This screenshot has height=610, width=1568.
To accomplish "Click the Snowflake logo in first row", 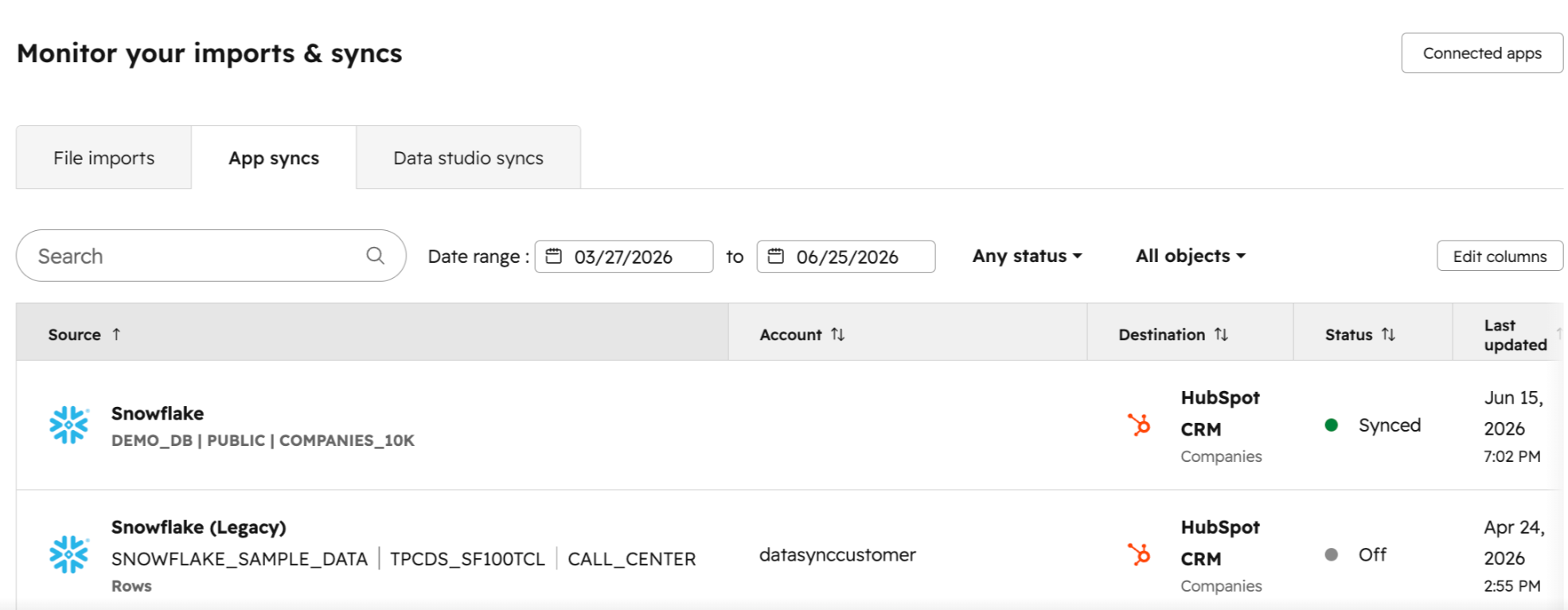I will pos(69,425).
